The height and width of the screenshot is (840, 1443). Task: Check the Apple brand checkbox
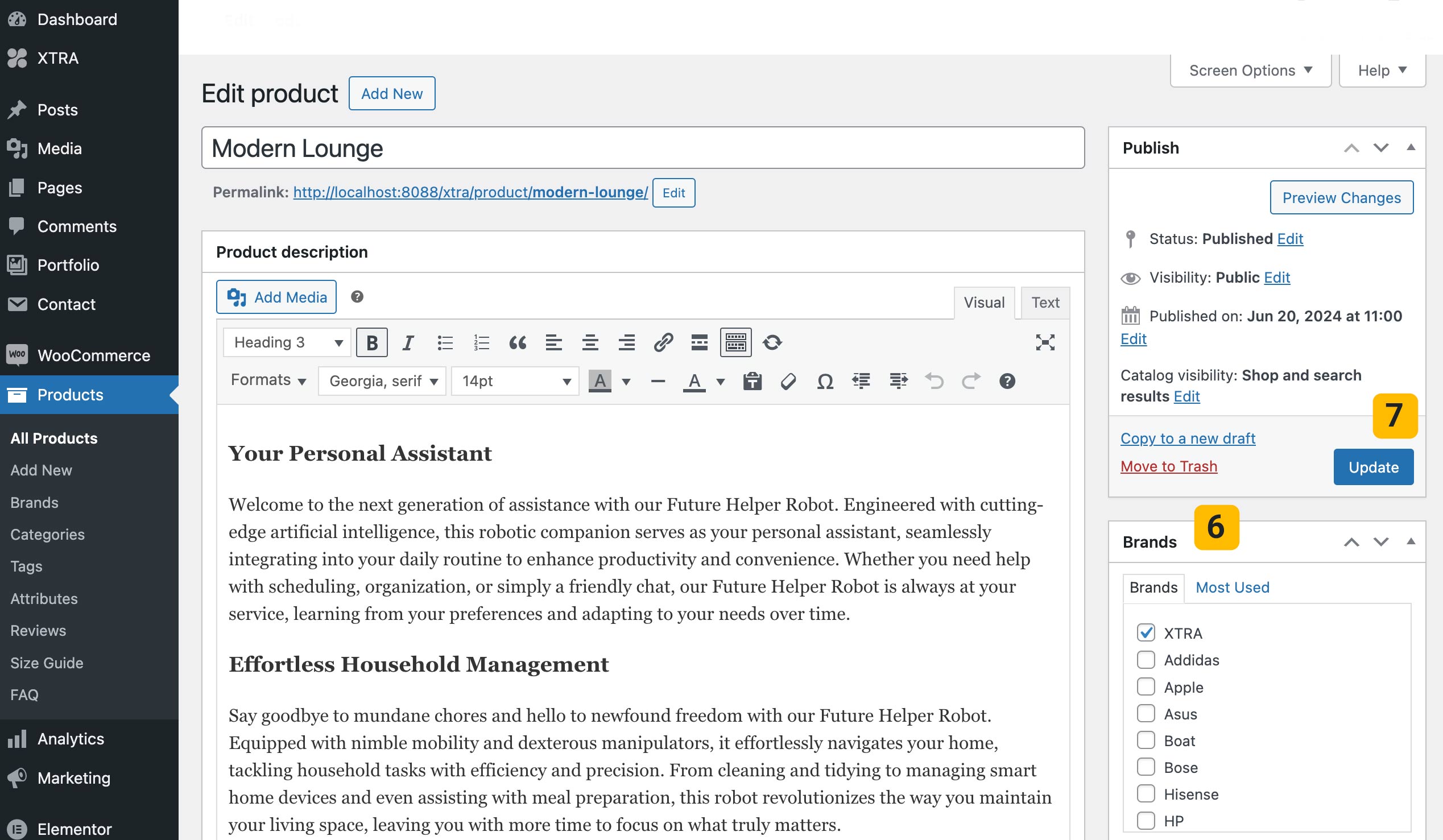tap(1146, 686)
